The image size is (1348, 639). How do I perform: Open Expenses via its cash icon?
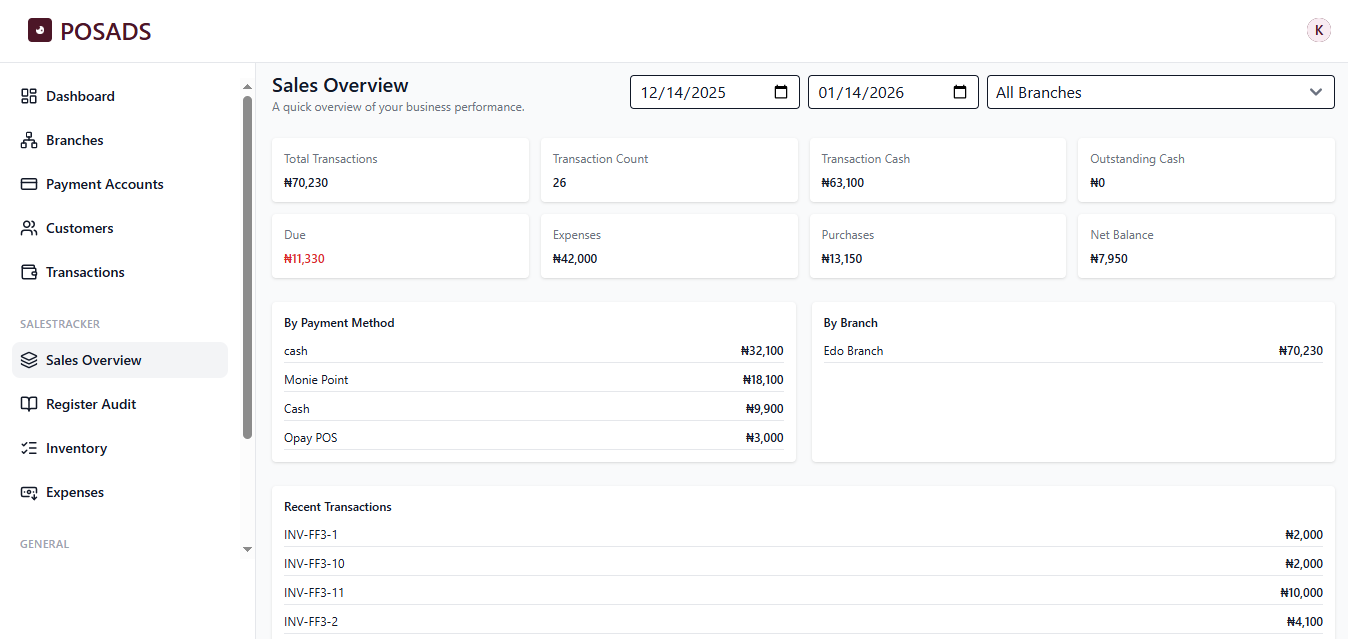(29, 491)
